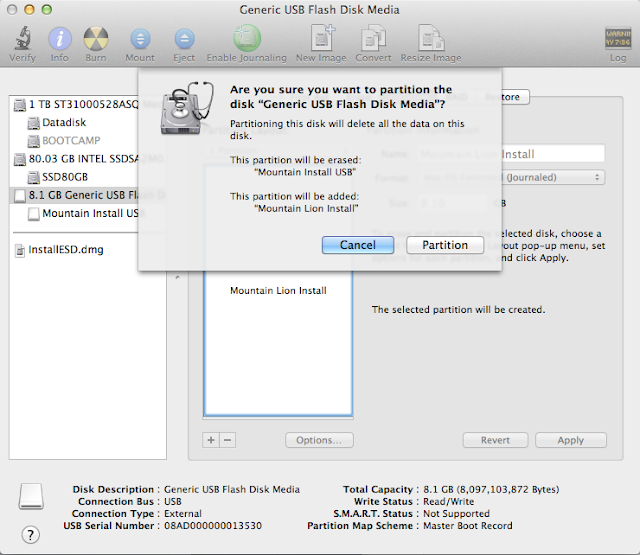Select the Mountain Install USB volume
This screenshot has width=640, height=555.
pos(83,213)
